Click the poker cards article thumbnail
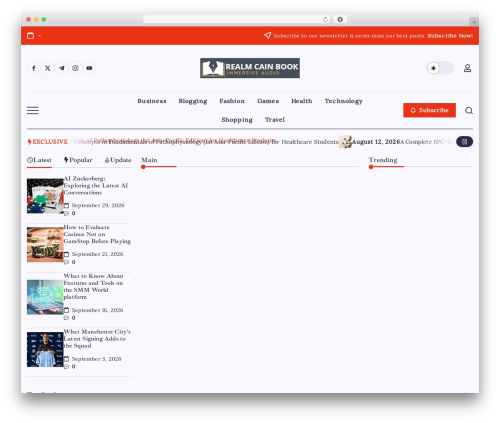 click(x=45, y=196)
